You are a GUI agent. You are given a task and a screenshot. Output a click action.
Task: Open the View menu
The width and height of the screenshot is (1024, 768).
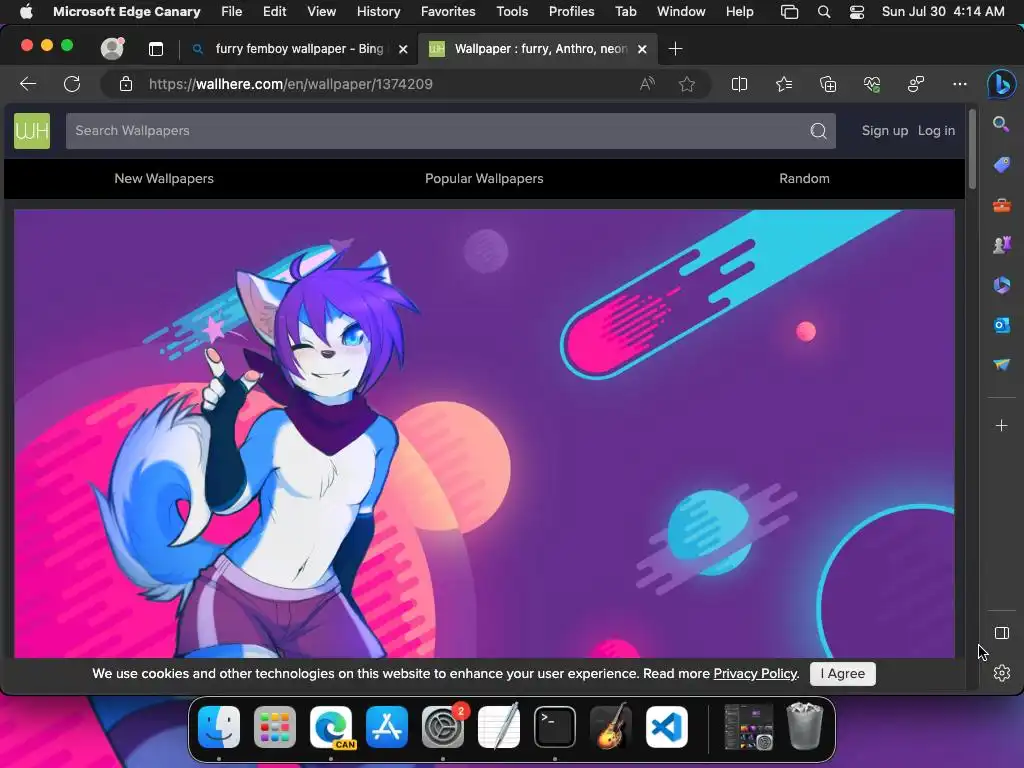click(x=321, y=12)
